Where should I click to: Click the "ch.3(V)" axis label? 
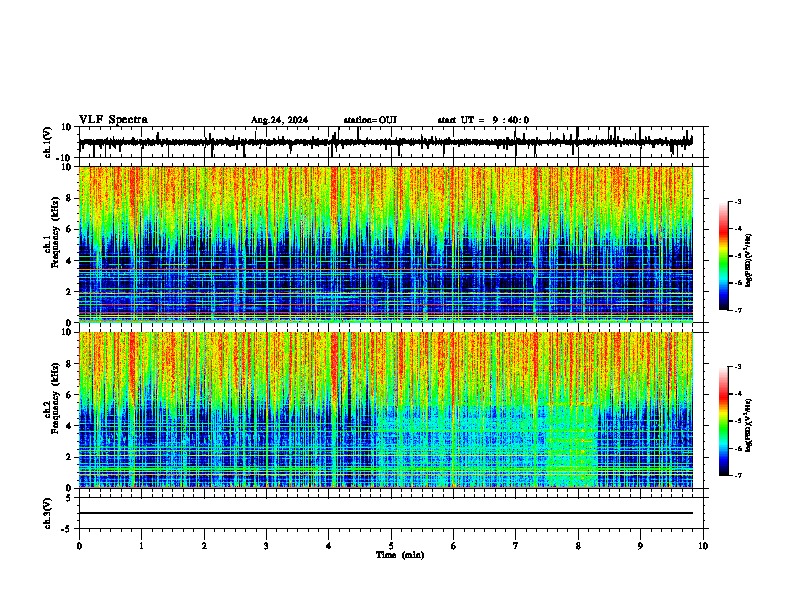pyautogui.click(x=48, y=513)
